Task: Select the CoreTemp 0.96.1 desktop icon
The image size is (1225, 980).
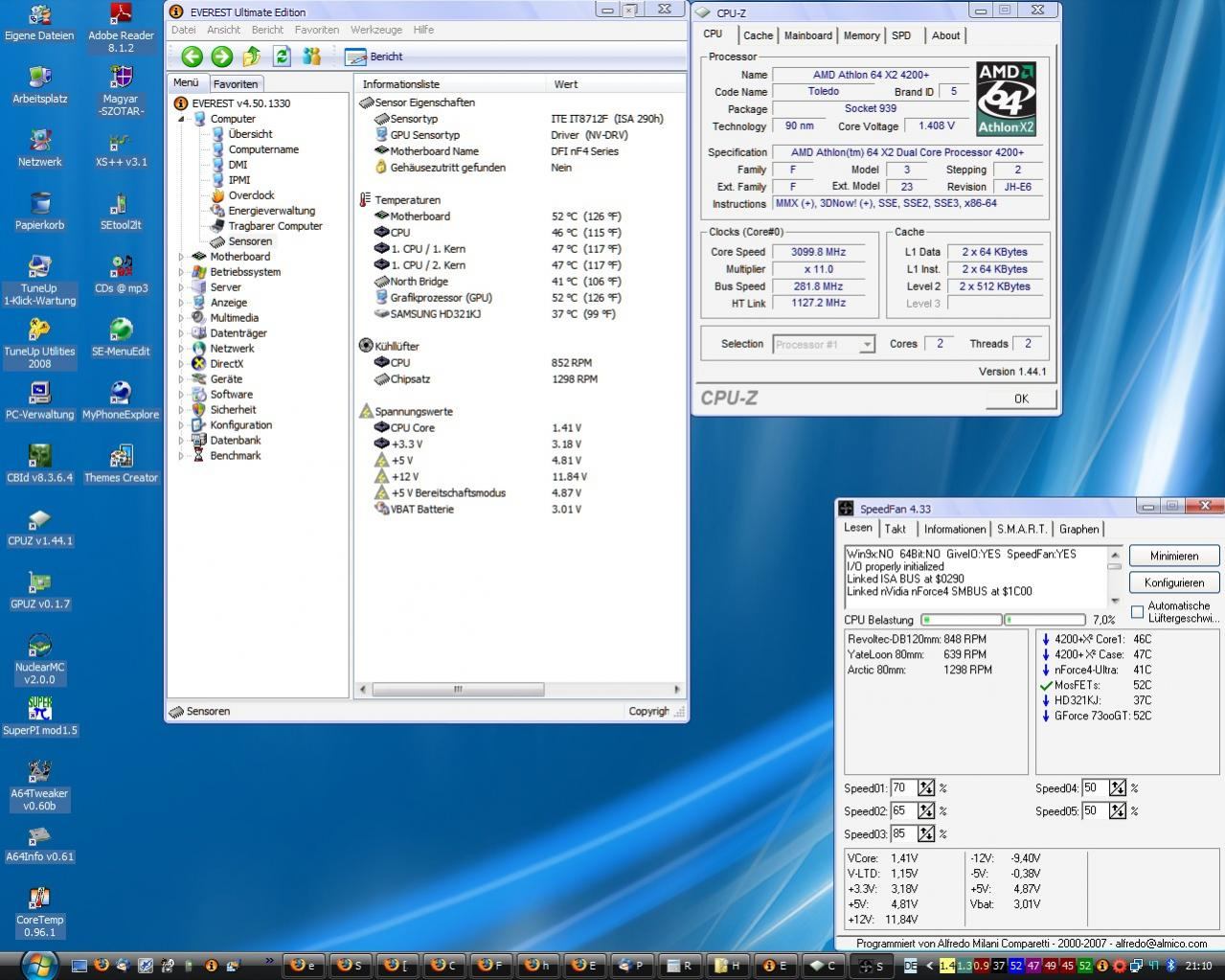Action: [x=39, y=912]
